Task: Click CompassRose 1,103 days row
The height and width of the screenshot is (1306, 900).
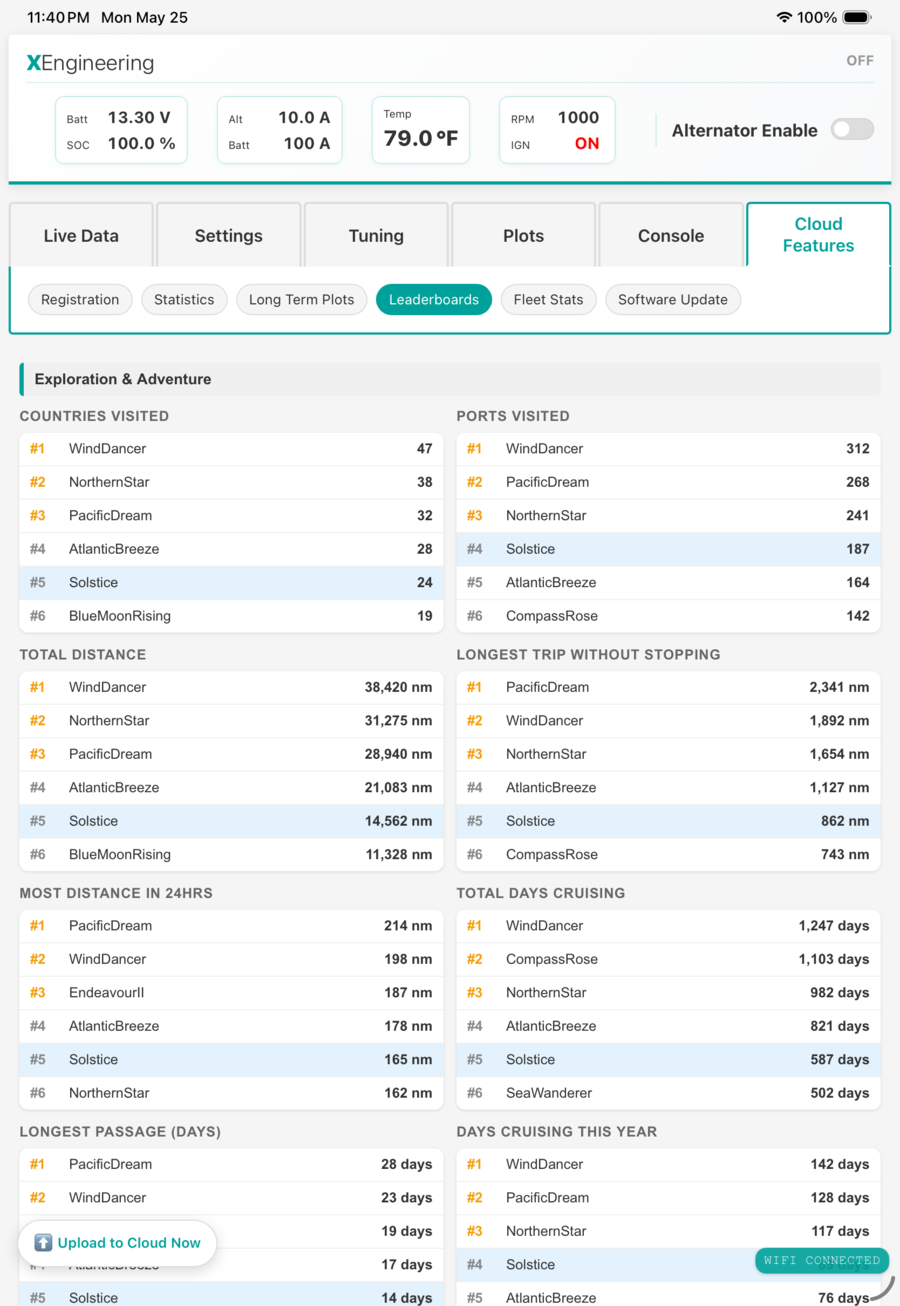Action: [x=669, y=959]
